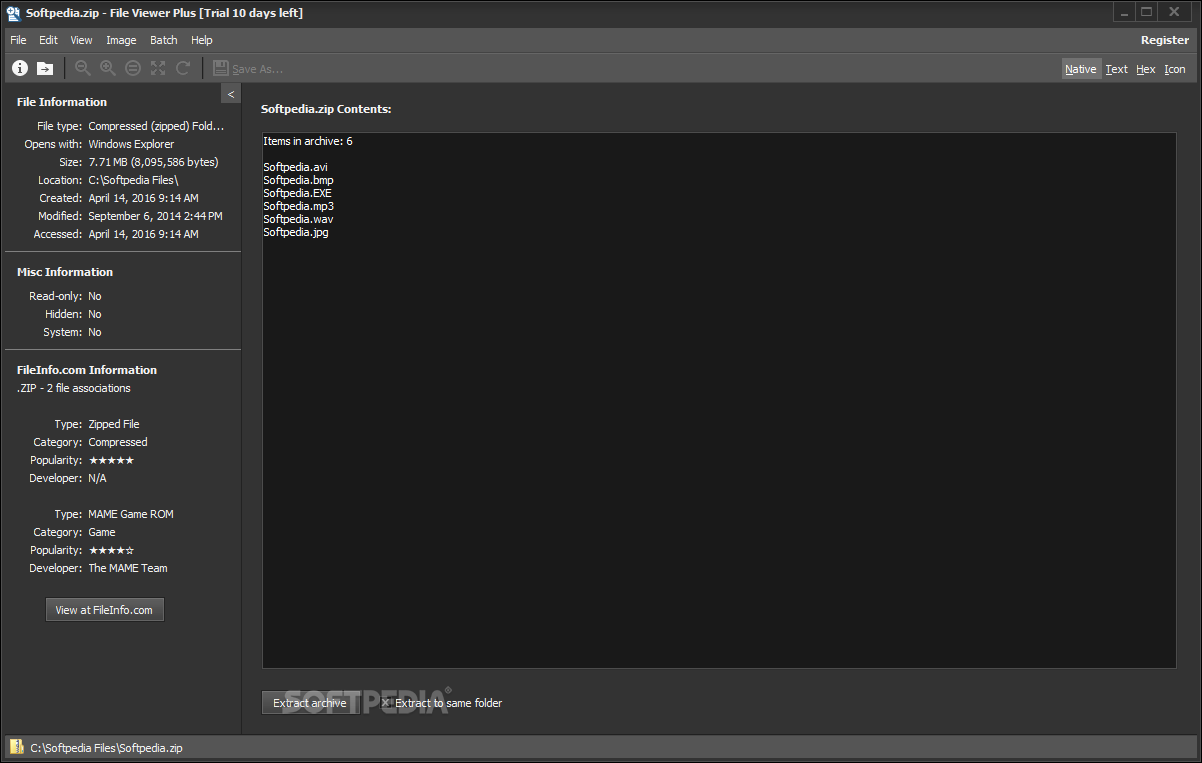1202x763 pixels.
Task: Maximize the File Viewer Plus window
Action: pyautogui.click(x=1147, y=12)
